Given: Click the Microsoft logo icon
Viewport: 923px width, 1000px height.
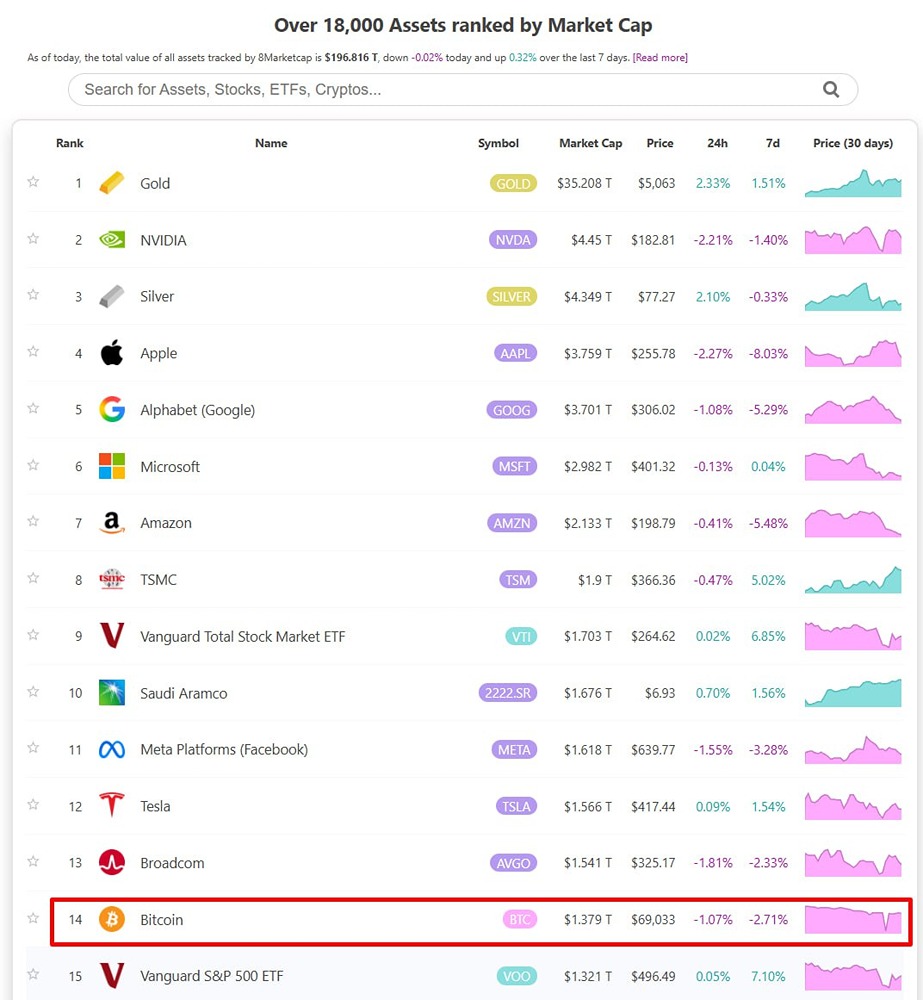Looking at the screenshot, I should [x=112, y=466].
